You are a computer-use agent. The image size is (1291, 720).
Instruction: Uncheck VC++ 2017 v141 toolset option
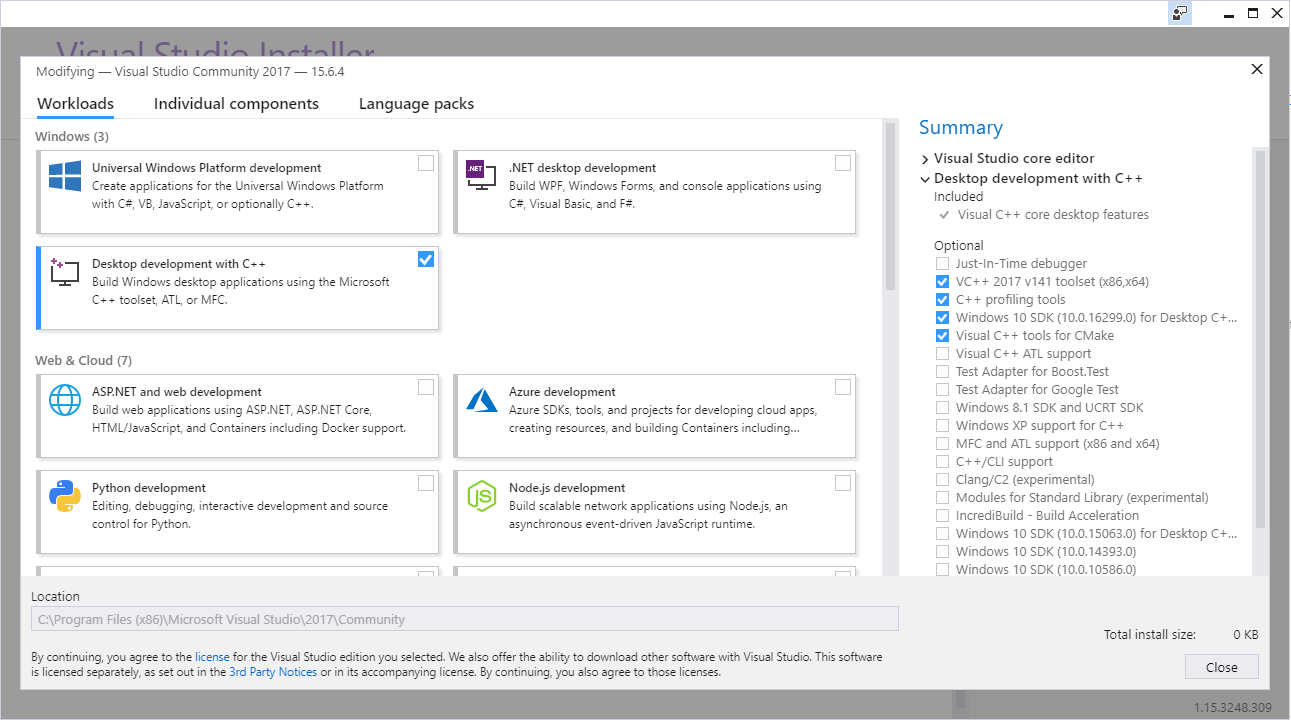pos(942,282)
